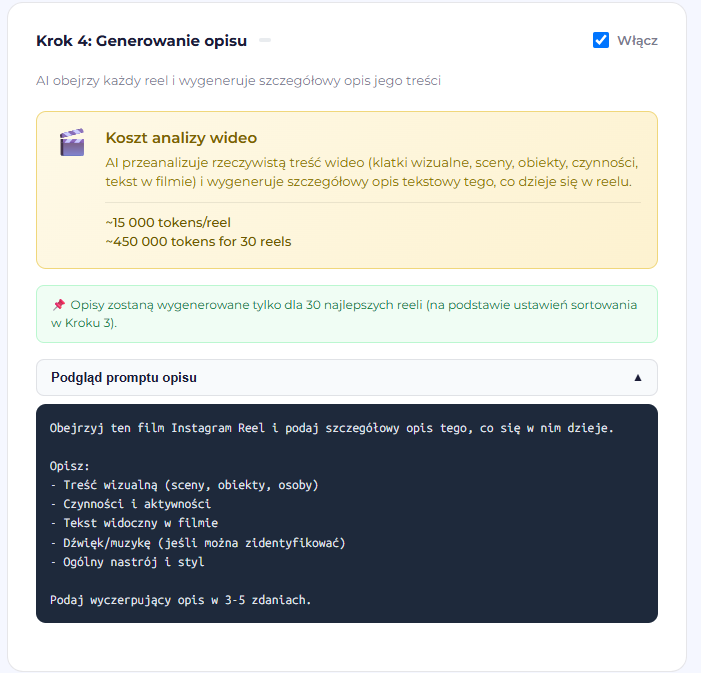Screen dimensions: 701x673
Task: Click the prompt line Tekst widoczny w filmie
Action: (x=134, y=523)
